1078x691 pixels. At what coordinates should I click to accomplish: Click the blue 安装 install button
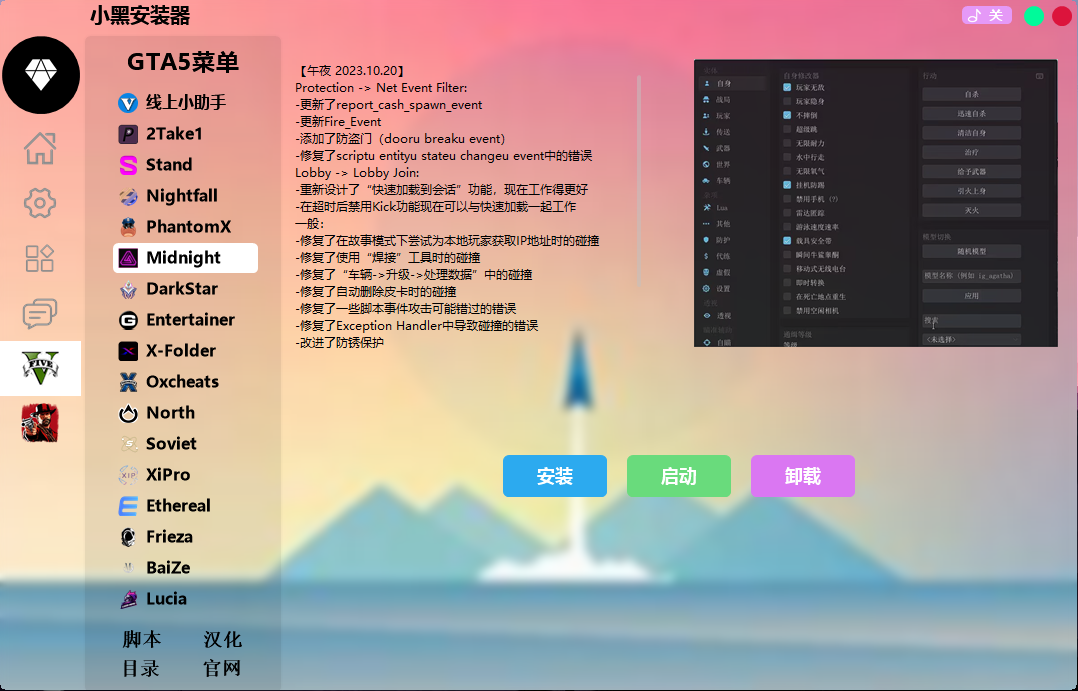555,476
